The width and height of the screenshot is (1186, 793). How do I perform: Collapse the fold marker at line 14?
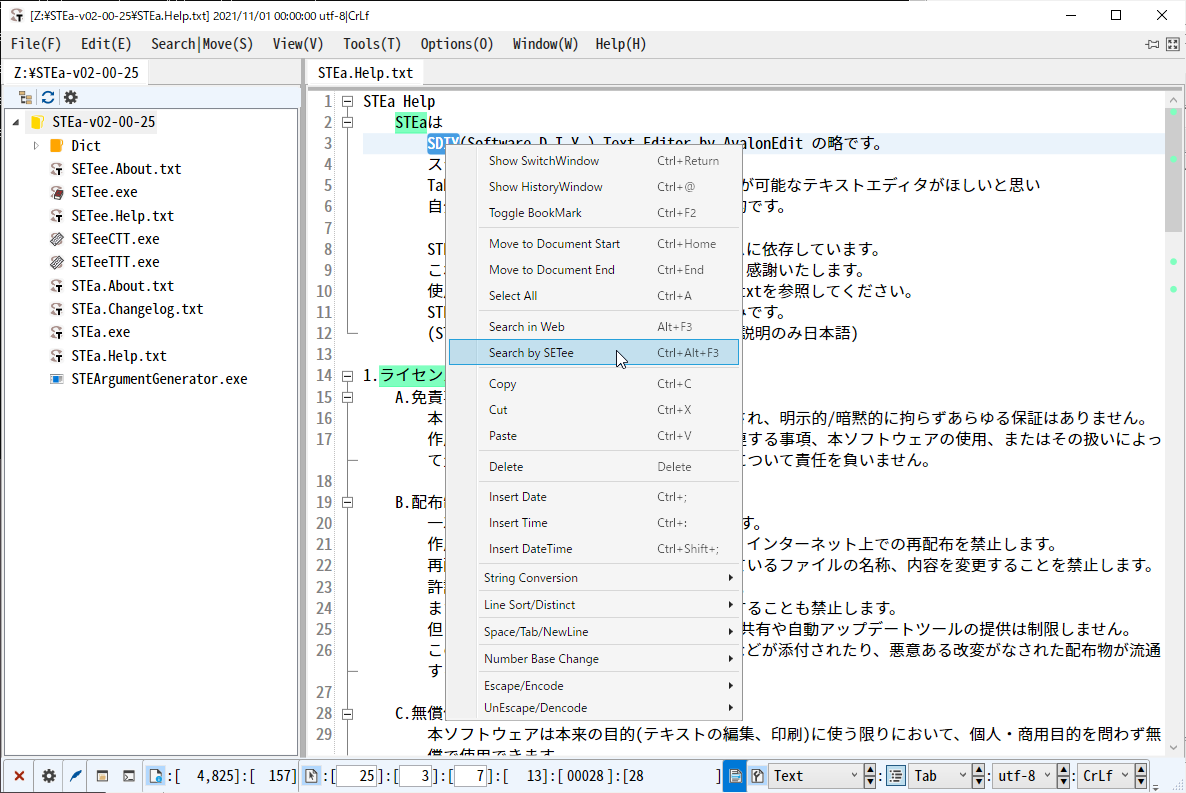[347, 375]
